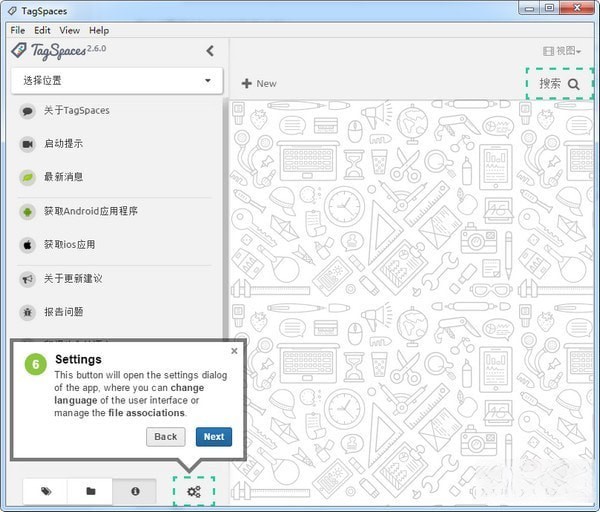Open 关于更新建议 entry
Image resolution: width=600 pixels, height=512 pixels.
pyautogui.click(x=73, y=279)
